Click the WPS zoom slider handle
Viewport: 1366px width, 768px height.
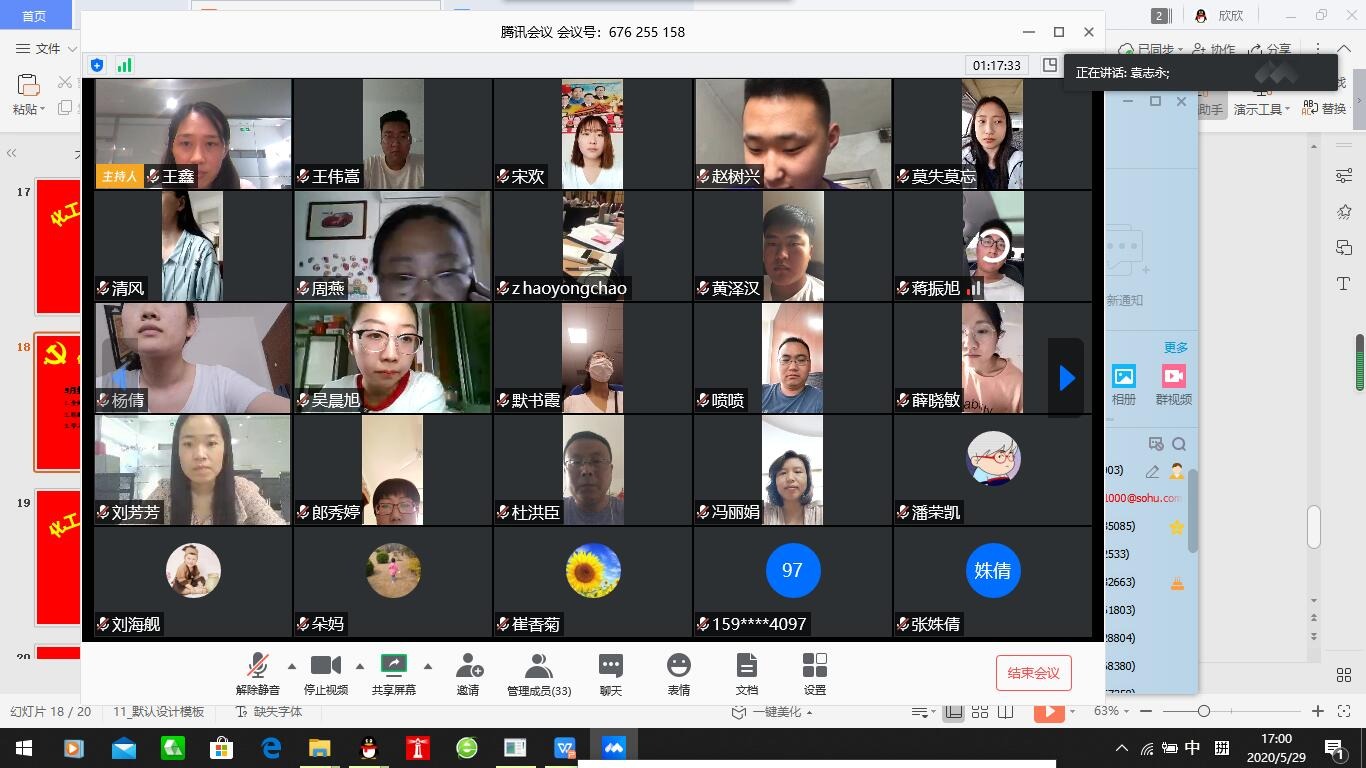click(1204, 711)
